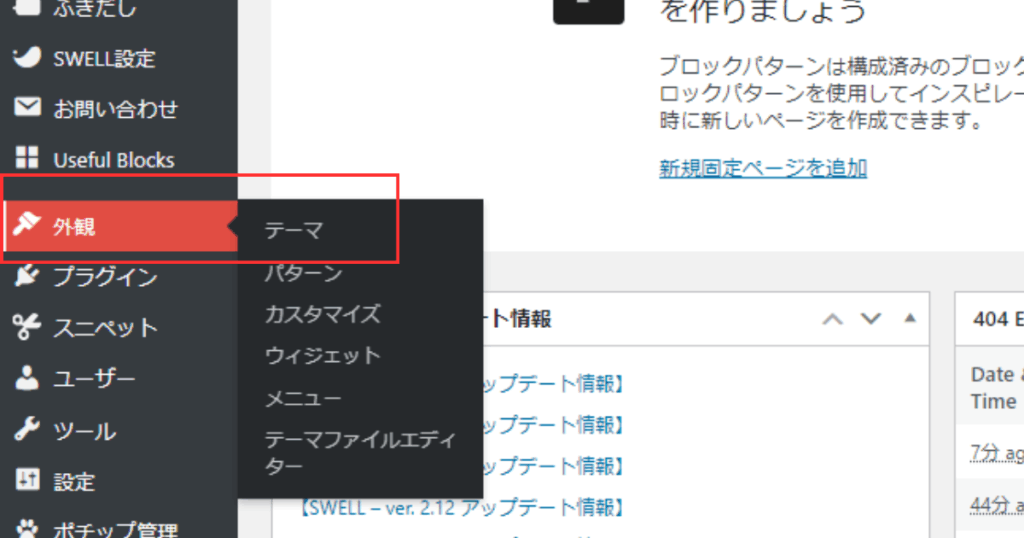The height and width of the screenshot is (538, 1024).
Task: Click the スニペット scissors icon
Action: click(27, 326)
